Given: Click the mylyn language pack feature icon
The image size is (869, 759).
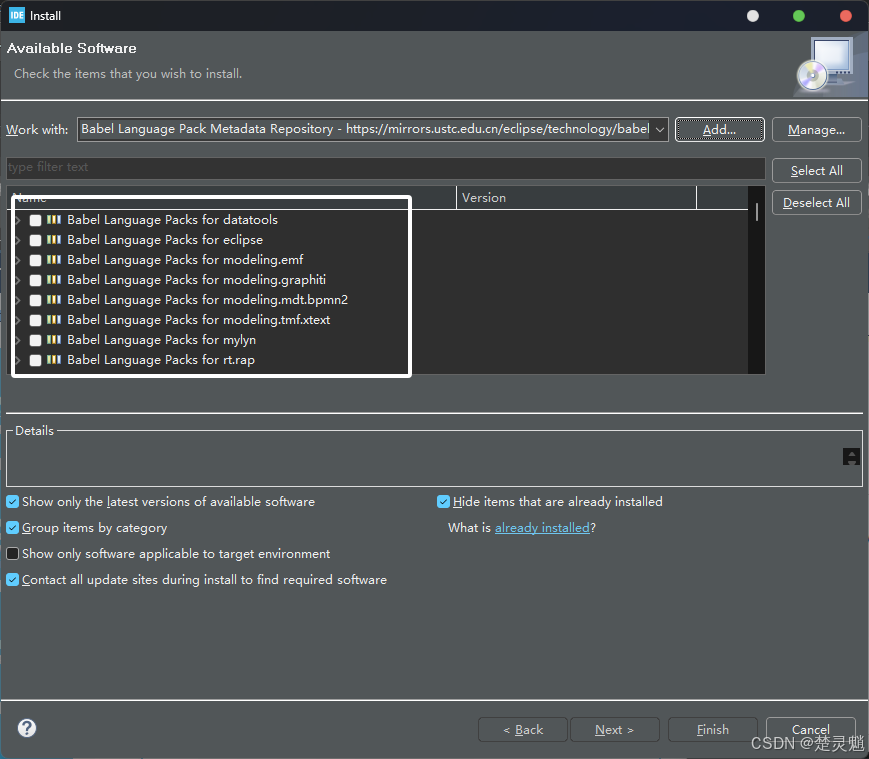Looking at the screenshot, I should 54,340.
